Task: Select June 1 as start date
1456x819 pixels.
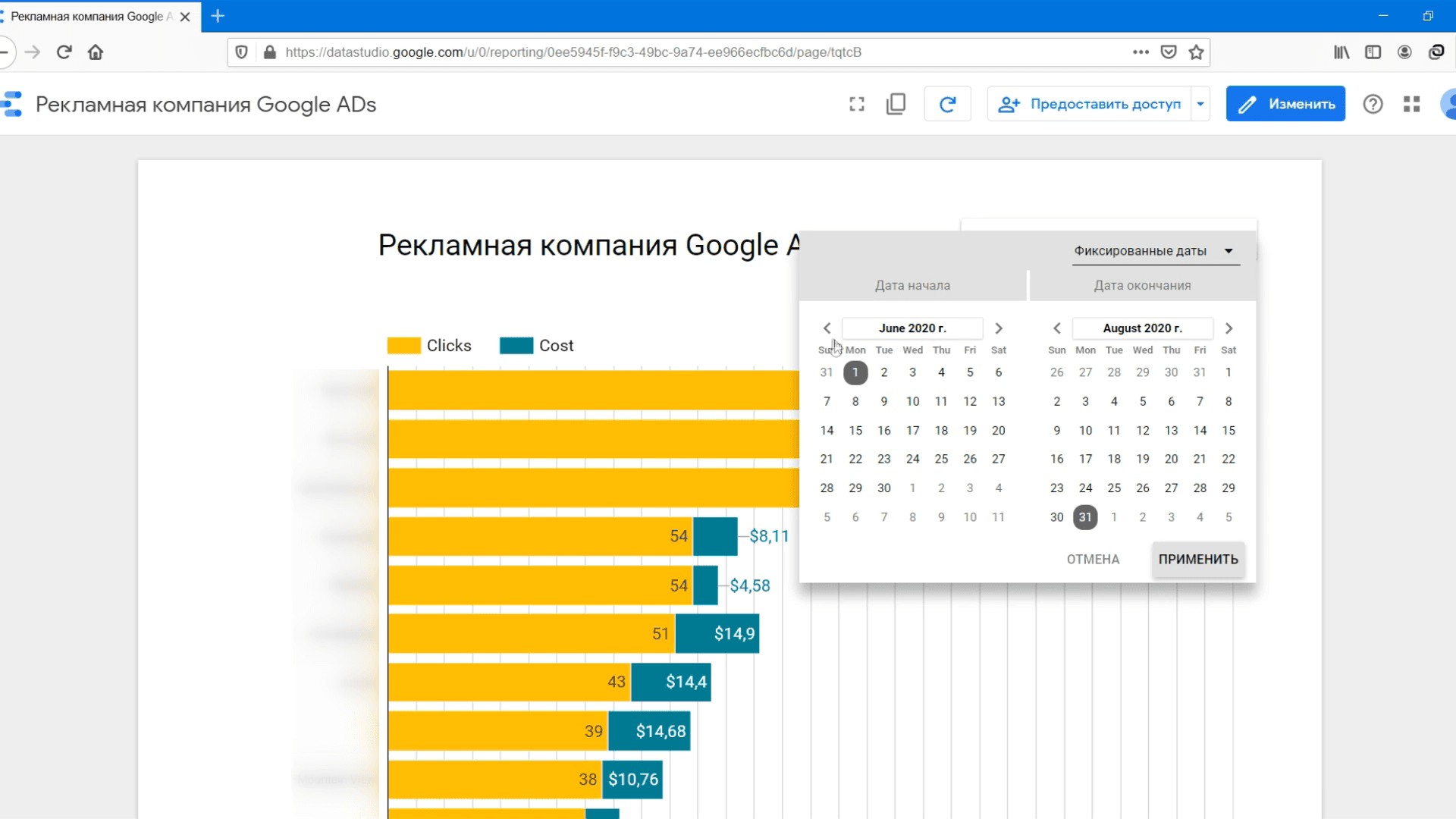Action: pos(855,372)
